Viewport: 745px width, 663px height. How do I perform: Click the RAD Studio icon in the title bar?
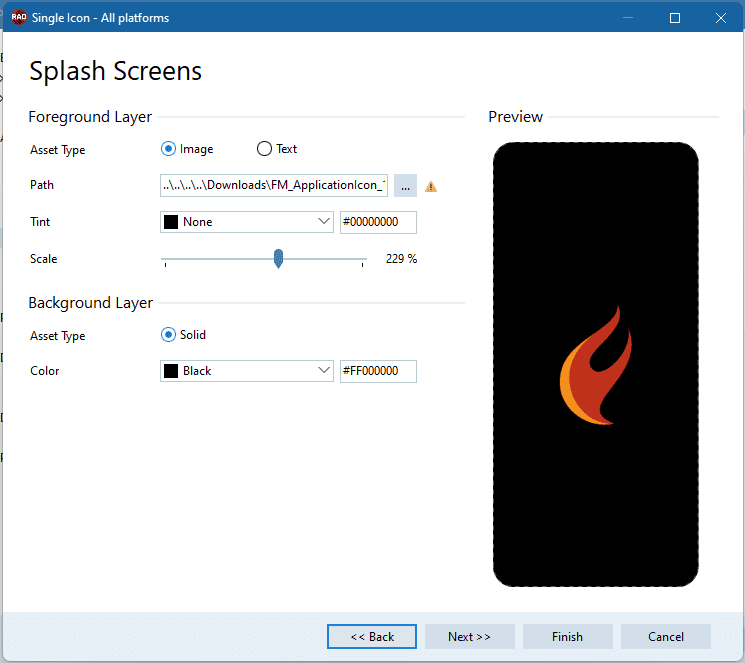pyautogui.click(x=19, y=18)
